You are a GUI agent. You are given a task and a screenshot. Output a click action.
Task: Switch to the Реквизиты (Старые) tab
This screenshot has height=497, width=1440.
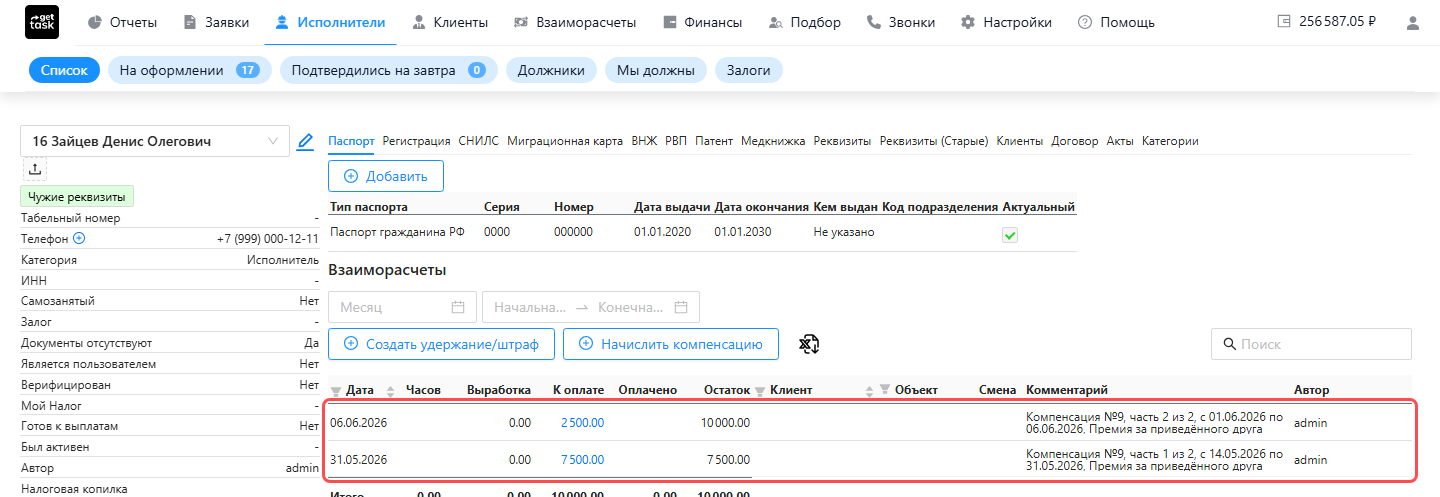pos(934,141)
